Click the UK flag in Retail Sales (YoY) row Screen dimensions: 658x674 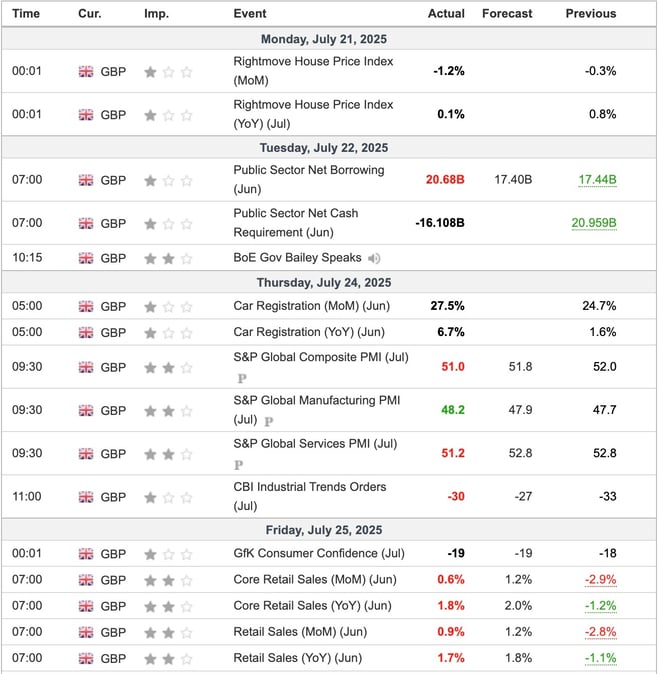point(86,659)
